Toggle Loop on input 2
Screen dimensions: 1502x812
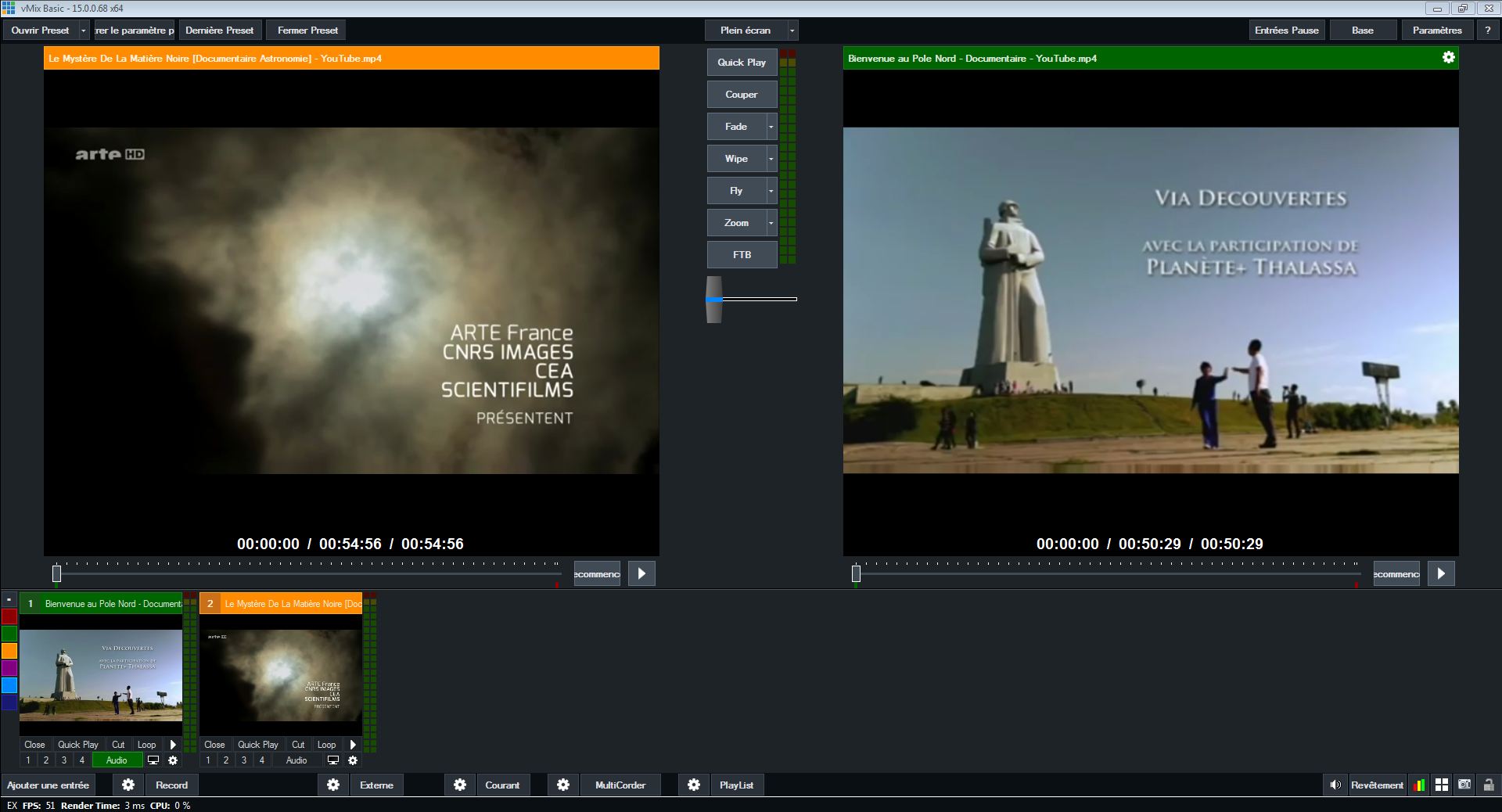point(326,745)
